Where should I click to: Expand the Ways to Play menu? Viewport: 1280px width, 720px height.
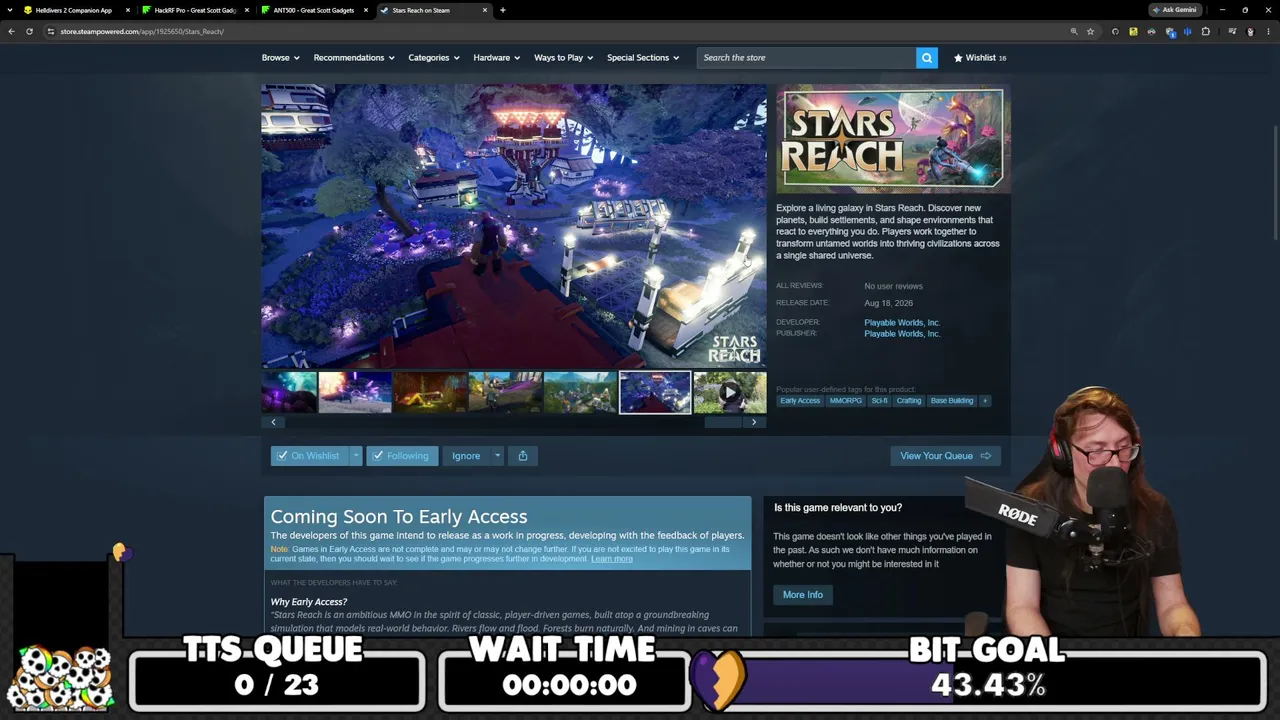click(563, 58)
